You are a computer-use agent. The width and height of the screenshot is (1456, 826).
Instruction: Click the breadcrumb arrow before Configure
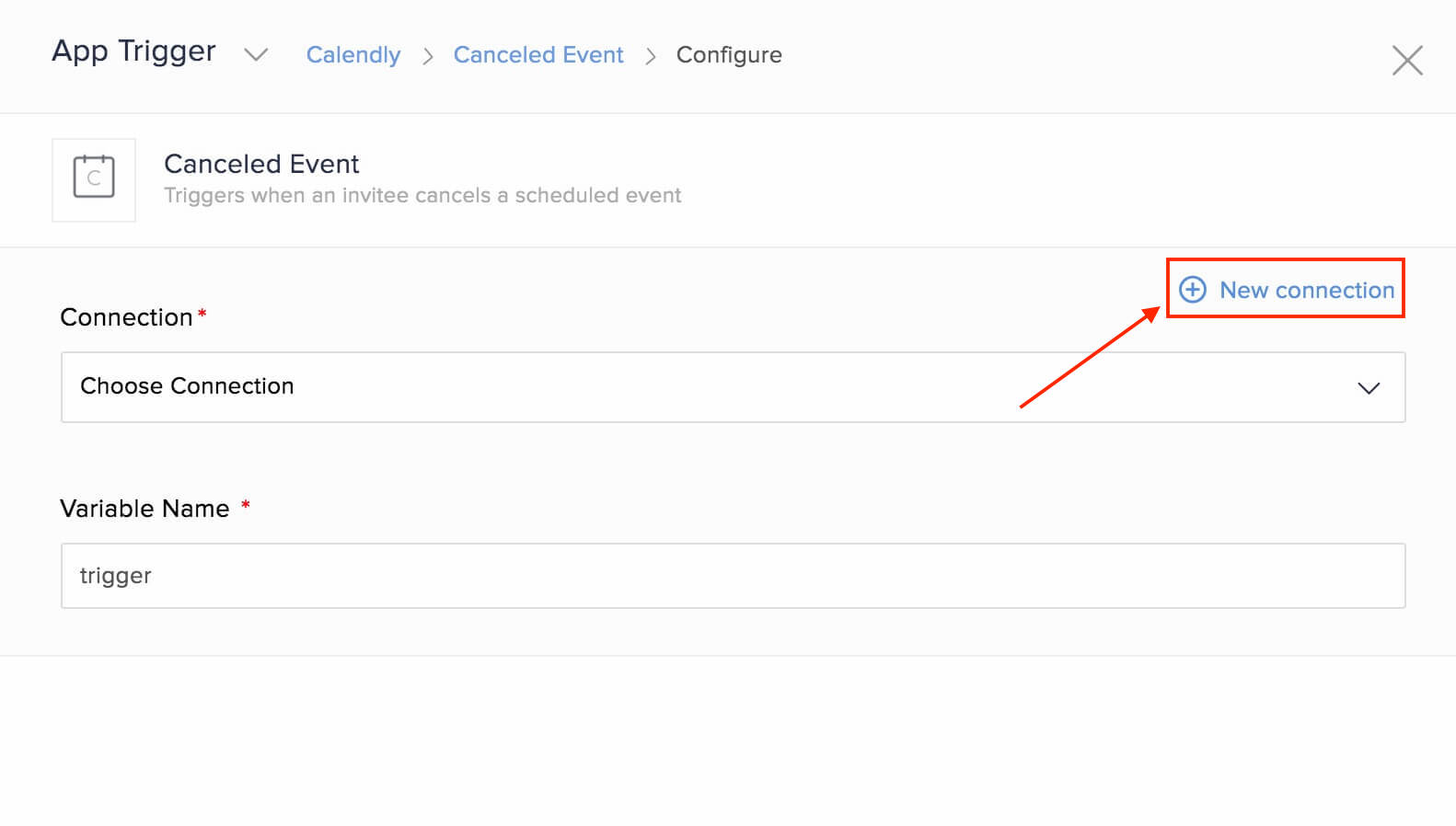pos(651,57)
